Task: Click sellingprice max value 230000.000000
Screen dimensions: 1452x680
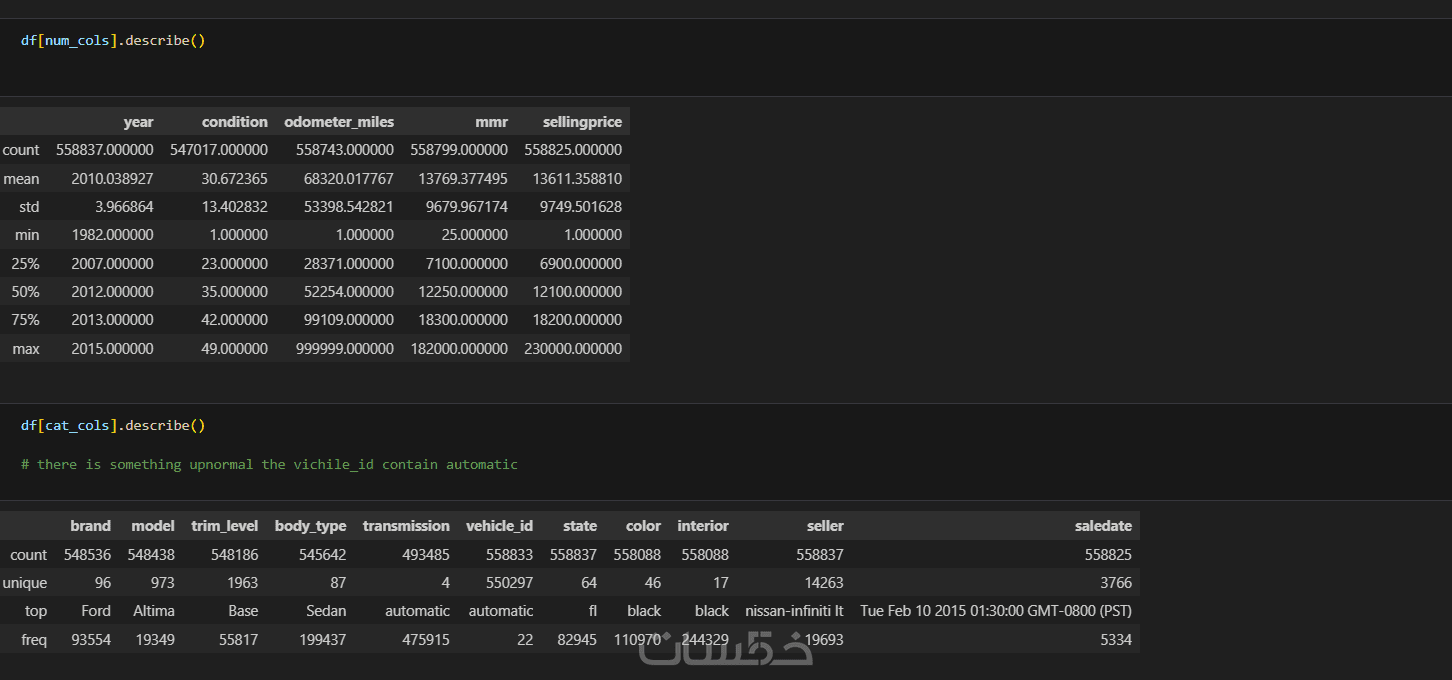Action: [573, 349]
